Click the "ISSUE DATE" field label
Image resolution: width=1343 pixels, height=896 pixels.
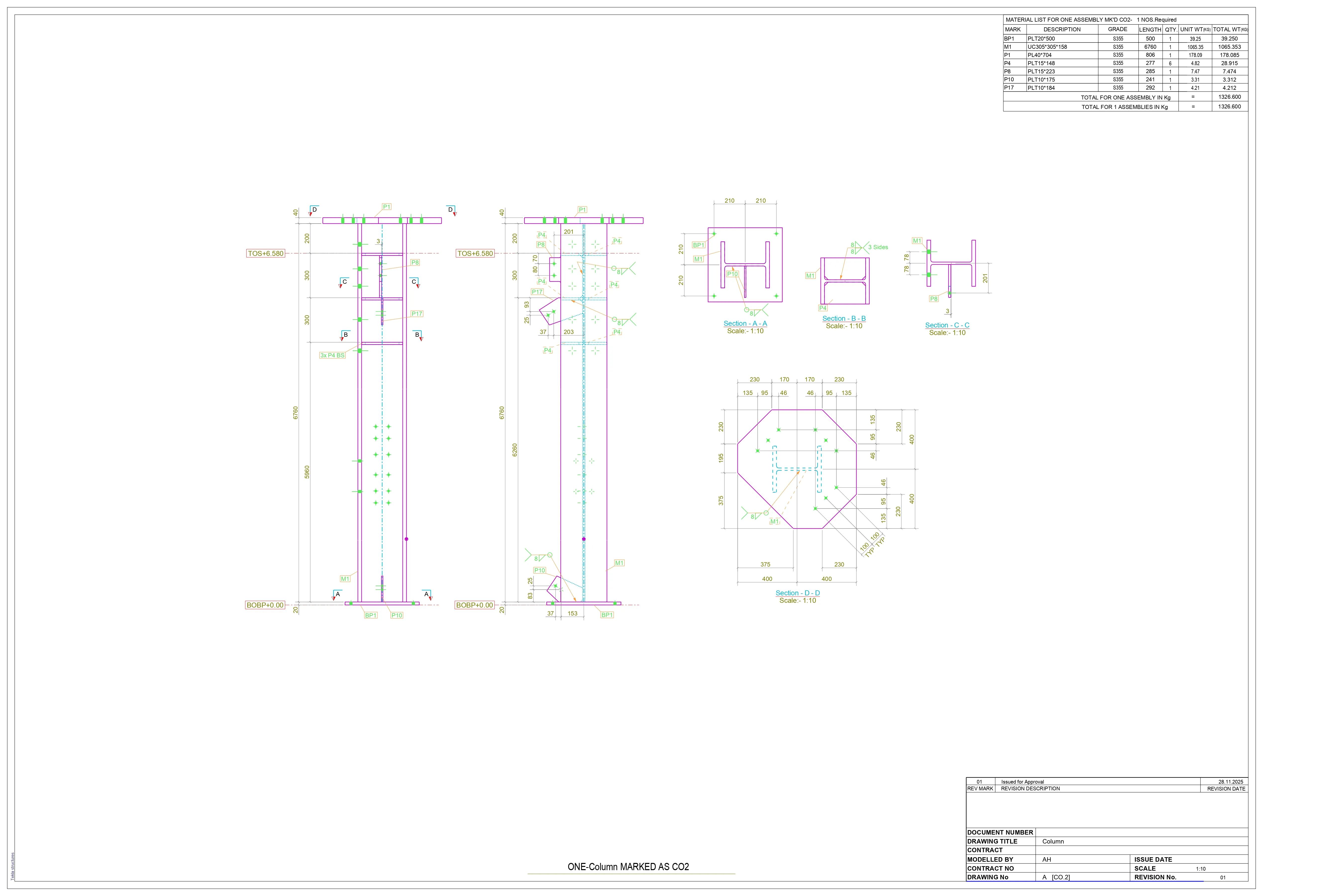coord(1153,859)
